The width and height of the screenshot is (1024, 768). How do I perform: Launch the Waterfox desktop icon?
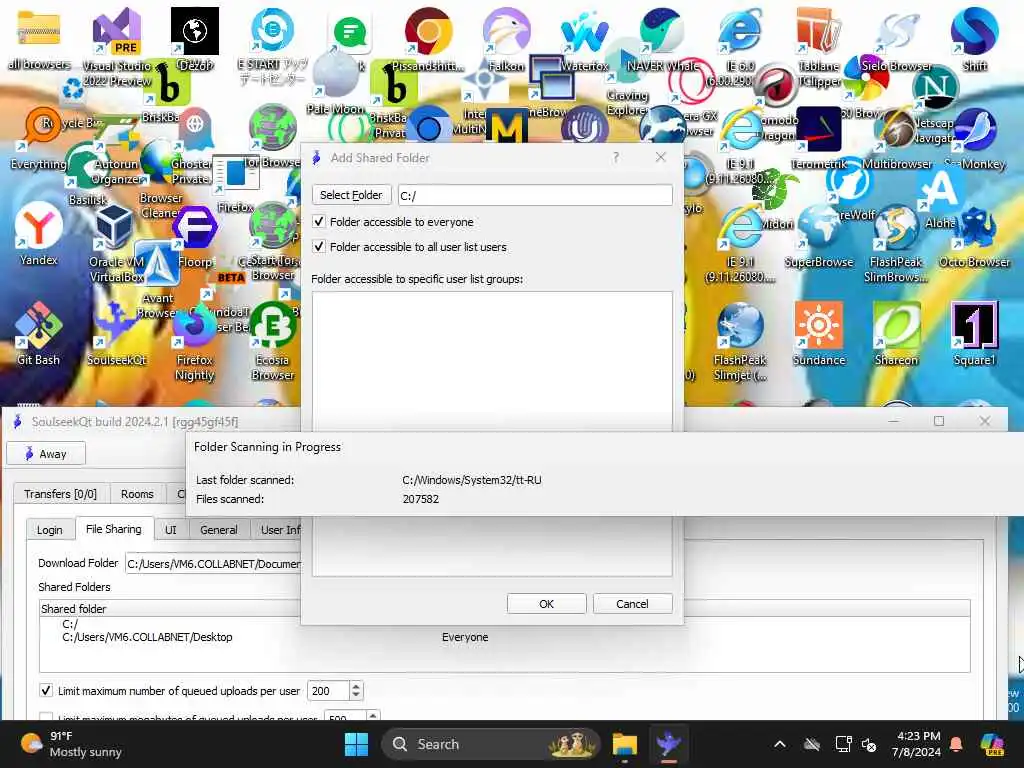pos(584,38)
